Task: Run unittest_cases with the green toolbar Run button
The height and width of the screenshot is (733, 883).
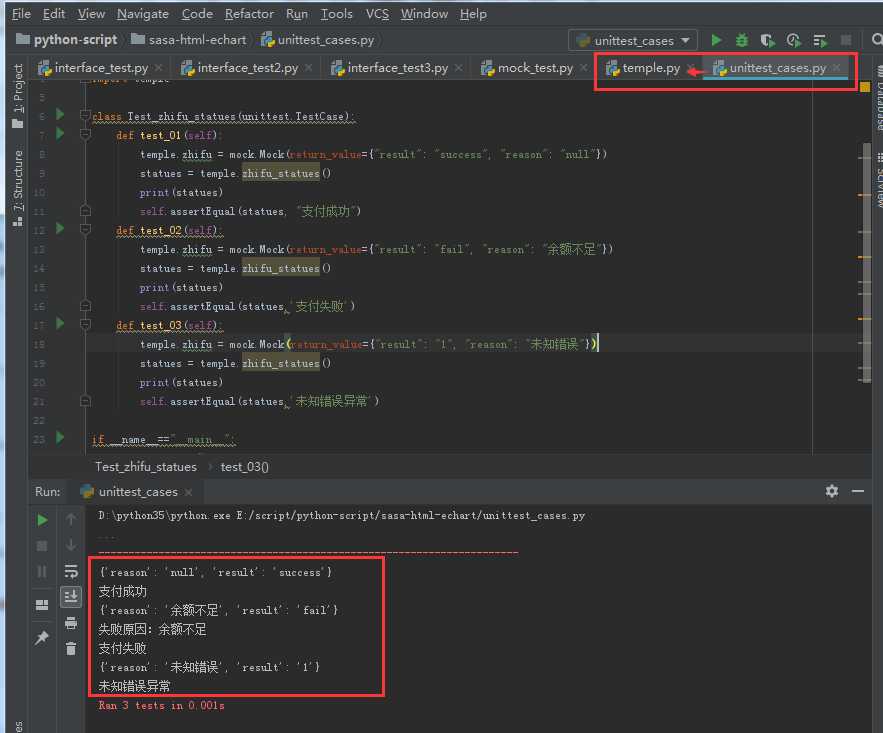Action: pyautogui.click(x=716, y=40)
